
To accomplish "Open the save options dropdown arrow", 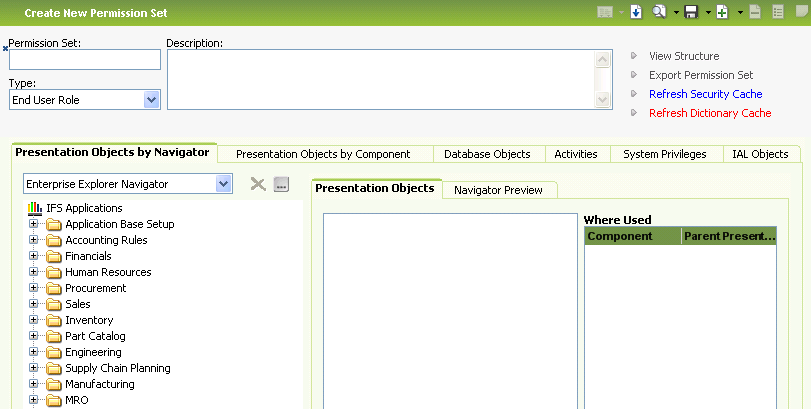I will click(x=707, y=13).
